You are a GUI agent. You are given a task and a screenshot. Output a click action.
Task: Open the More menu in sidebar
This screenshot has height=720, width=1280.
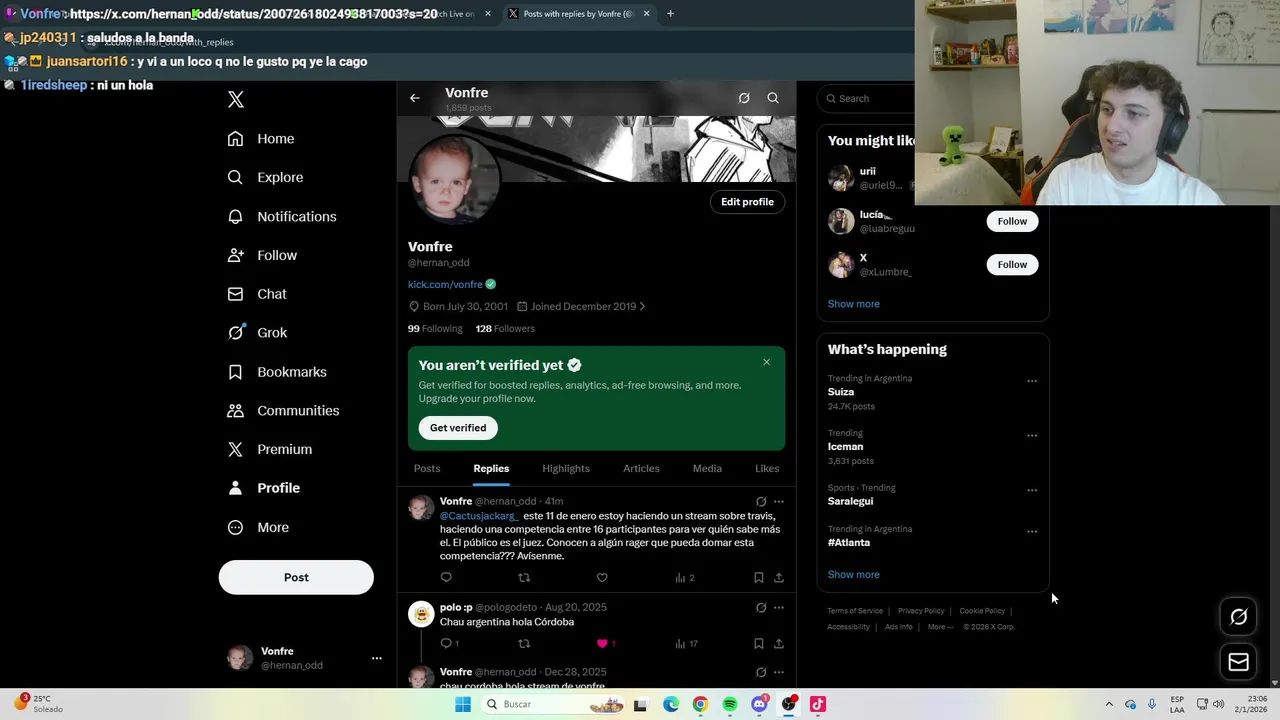258,527
